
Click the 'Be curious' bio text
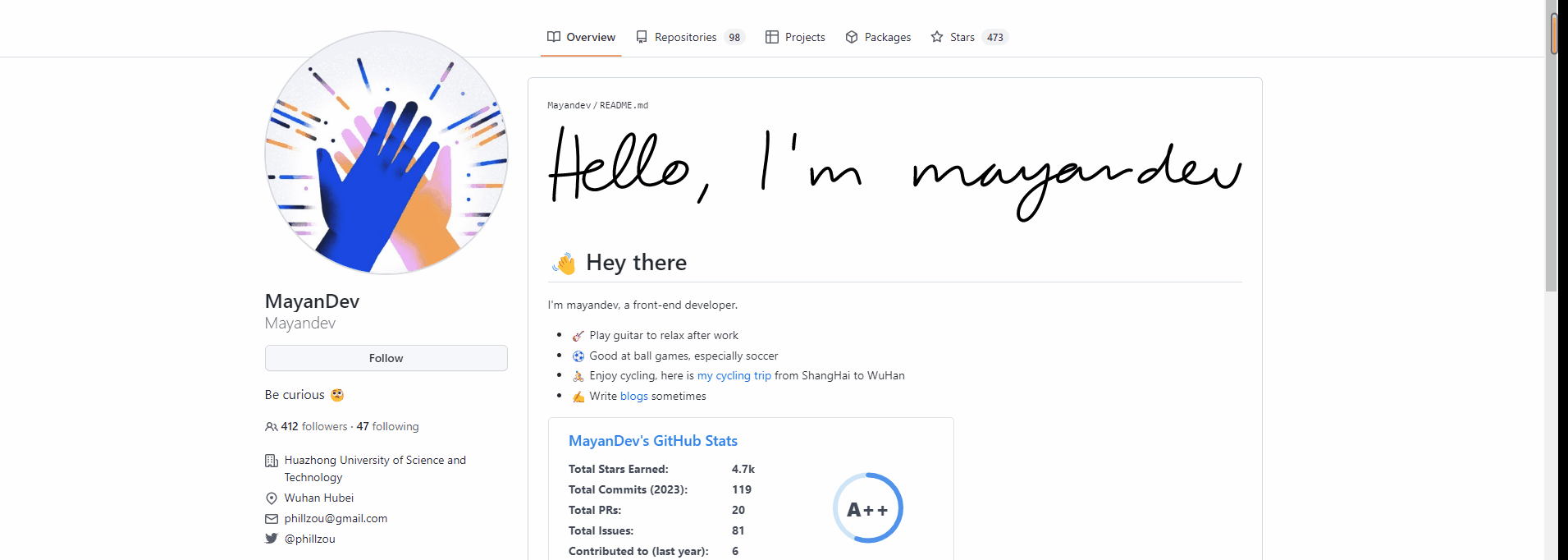coord(295,395)
